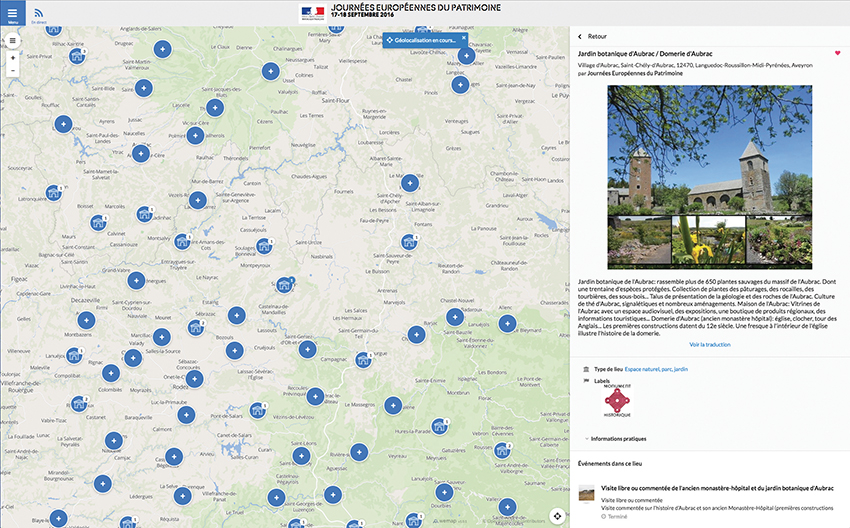Open the cluster marker near Saint-Jacques-des-Blats
Screen dimensions: 850x528
click(x=215, y=108)
